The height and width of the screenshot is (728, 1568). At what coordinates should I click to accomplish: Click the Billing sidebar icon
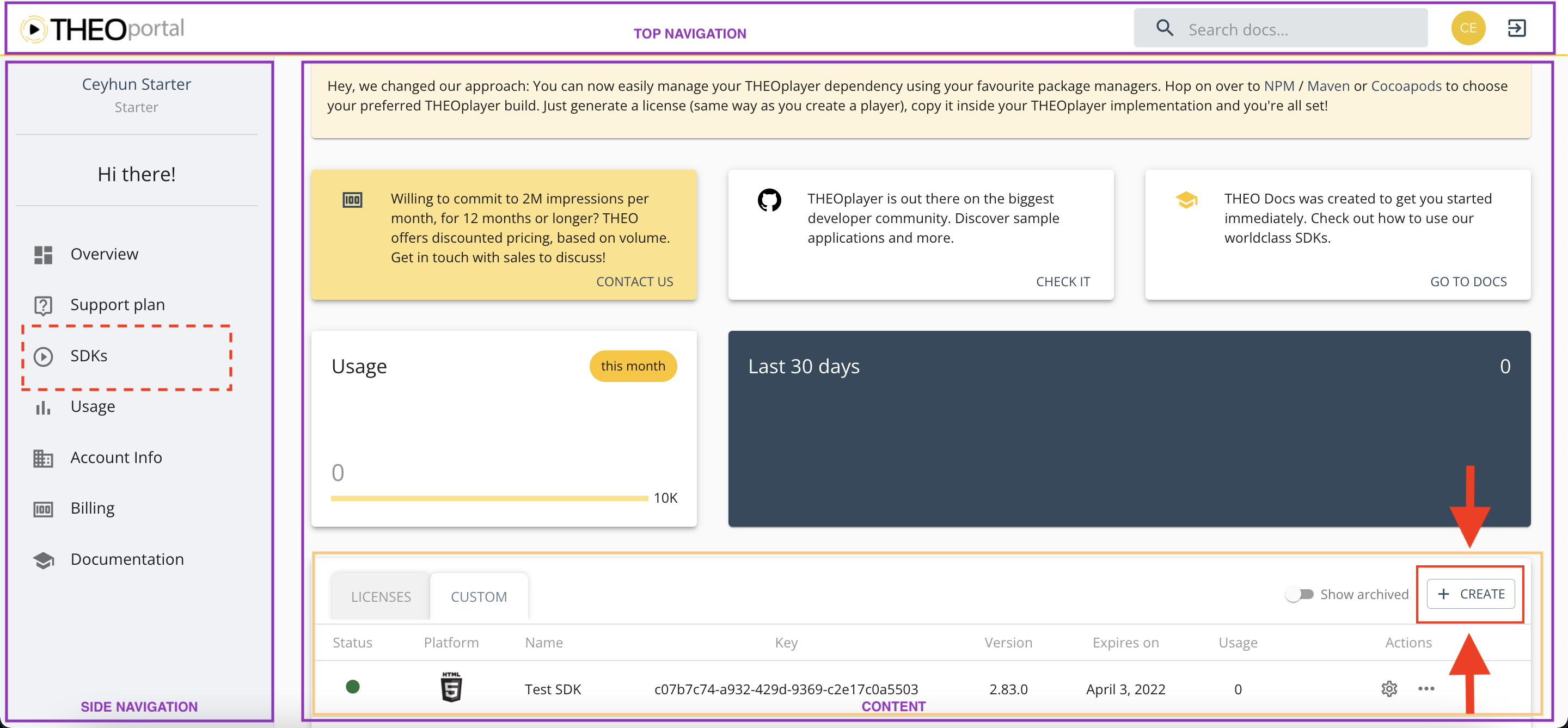[43, 508]
